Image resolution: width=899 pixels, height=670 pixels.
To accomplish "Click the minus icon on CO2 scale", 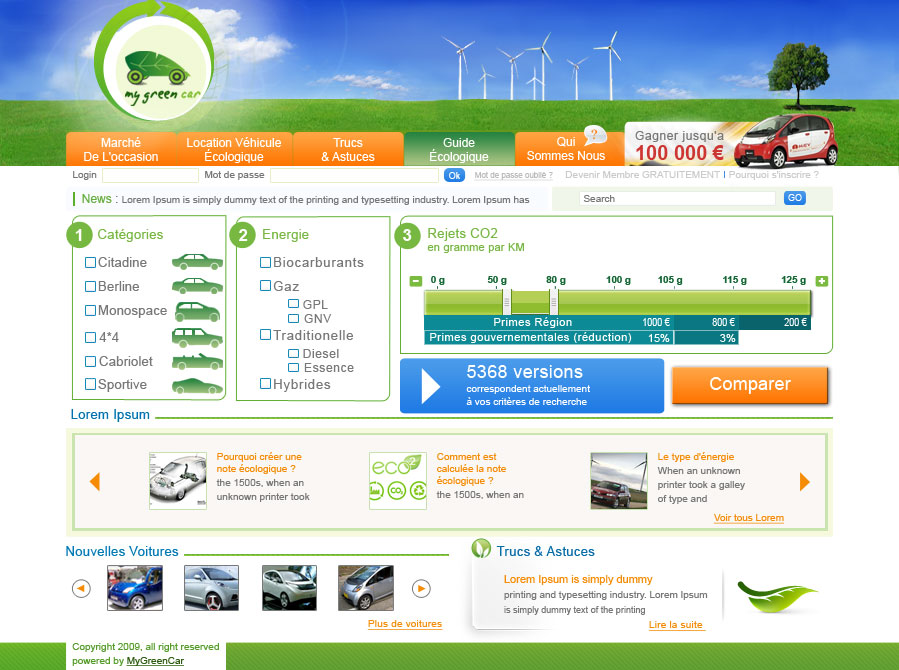I will pos(416,281).
